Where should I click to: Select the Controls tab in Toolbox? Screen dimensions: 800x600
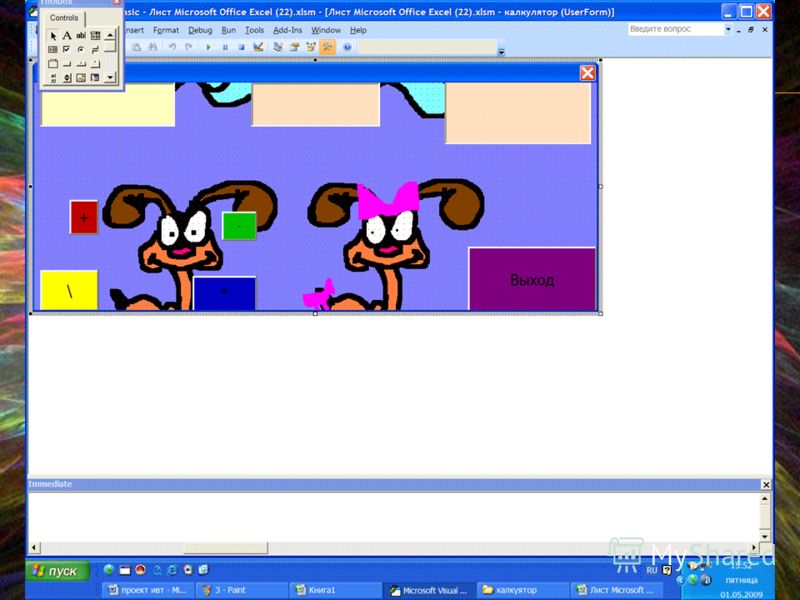coord(64,18)
